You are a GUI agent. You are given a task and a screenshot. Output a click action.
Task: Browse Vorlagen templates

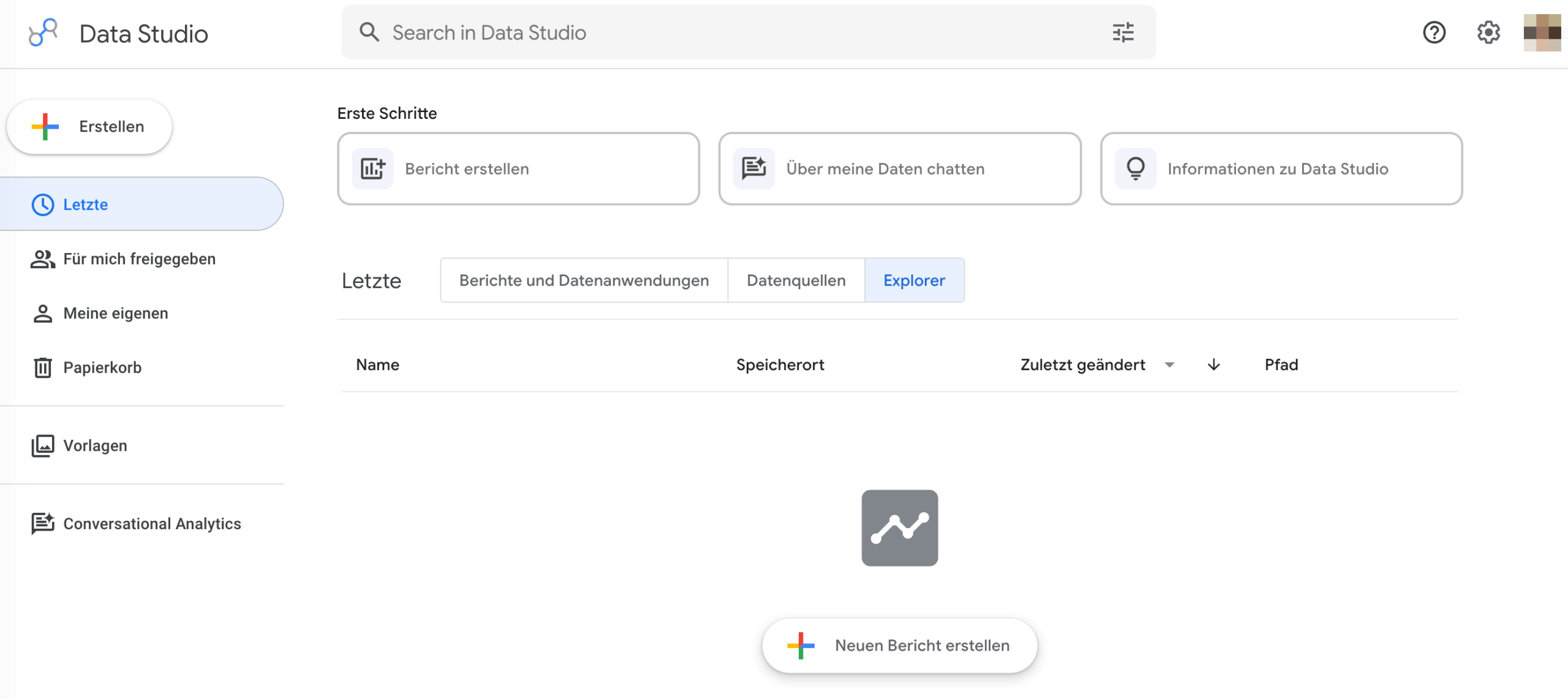pos(141,446)
